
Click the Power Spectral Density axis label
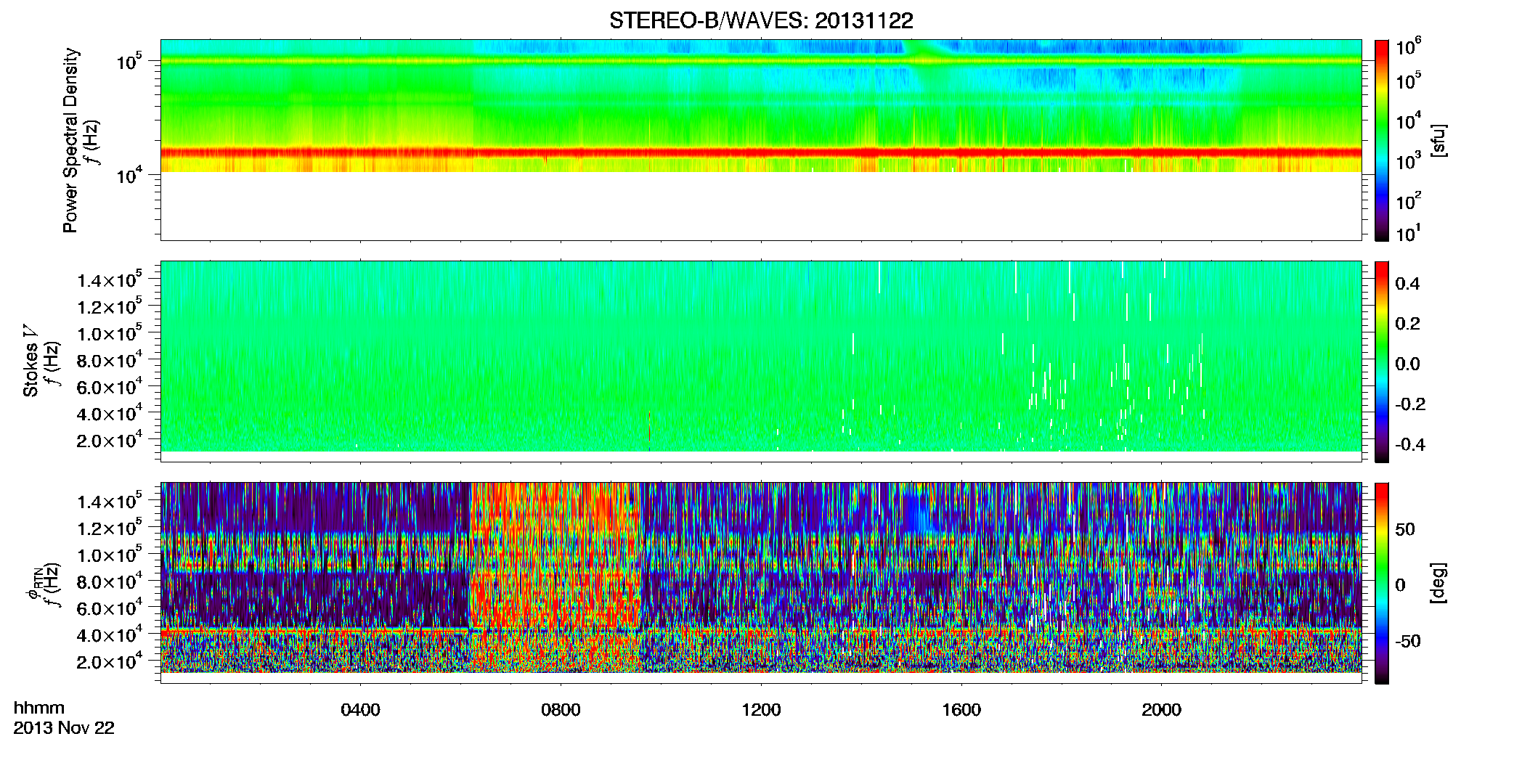point(70,140)
